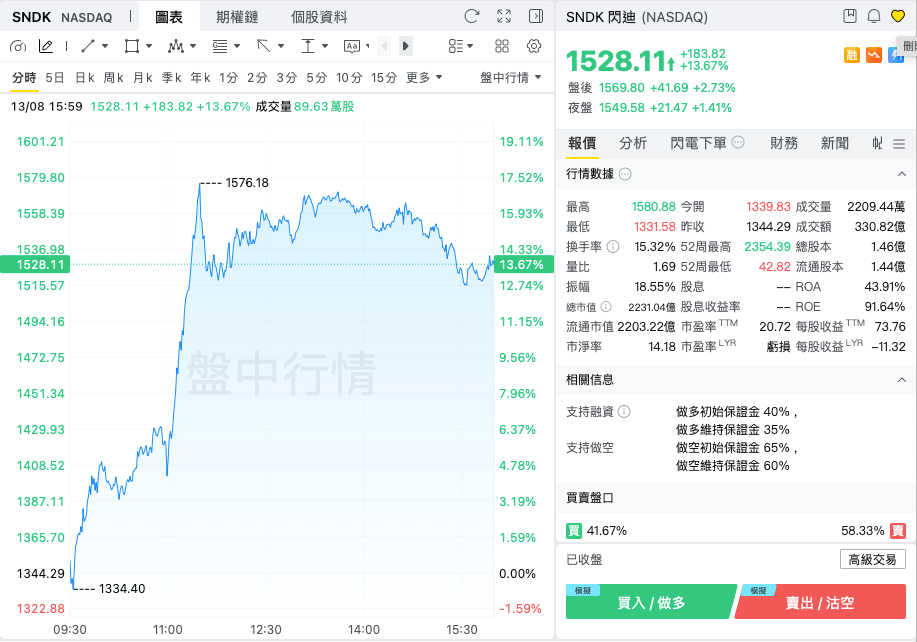Open the hamburger menu at end of quote tabs
The height and width of the screenshot is (642, 917).
[899, 143]
